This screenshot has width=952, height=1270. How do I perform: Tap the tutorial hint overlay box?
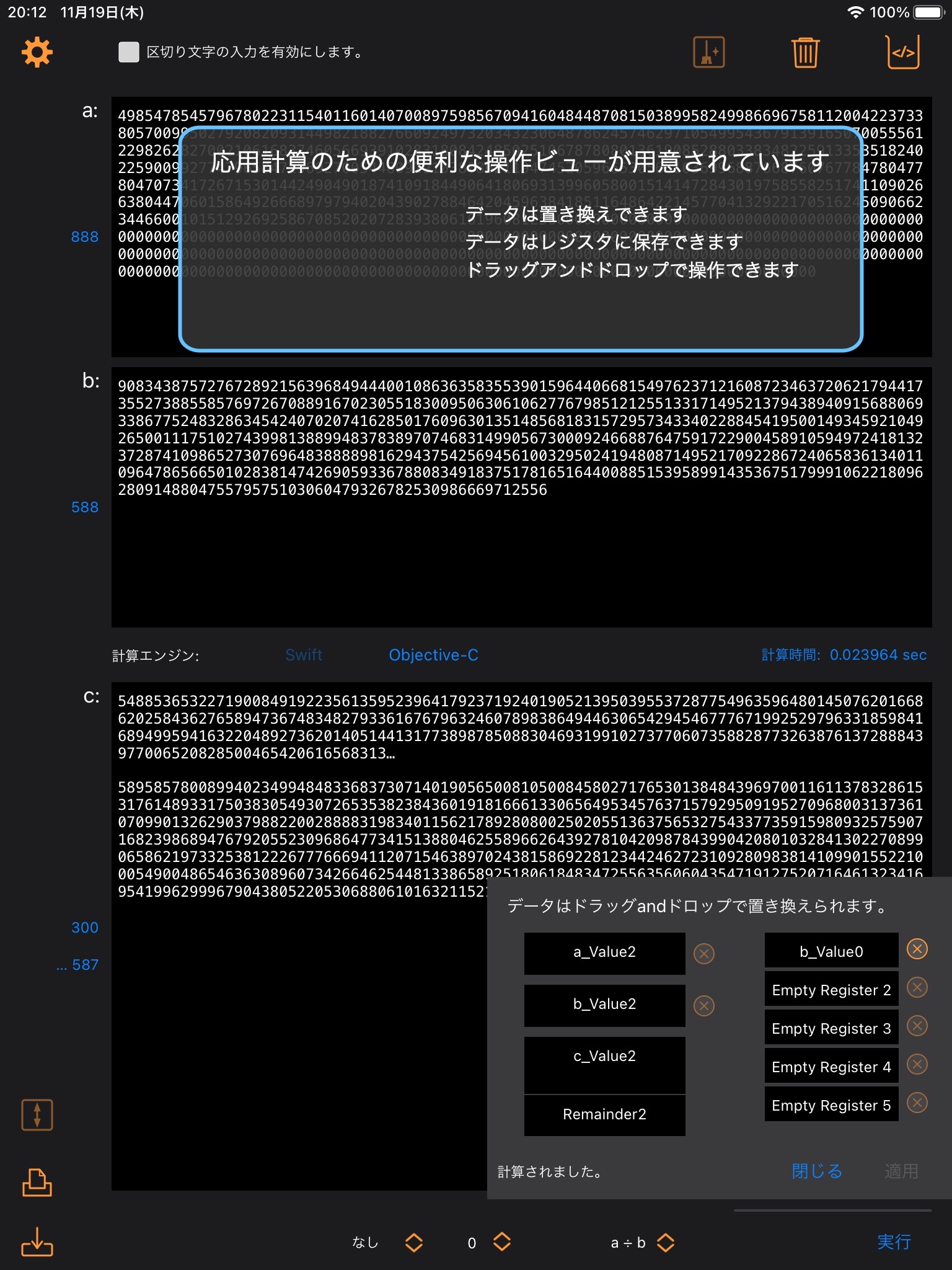[521, 238]
